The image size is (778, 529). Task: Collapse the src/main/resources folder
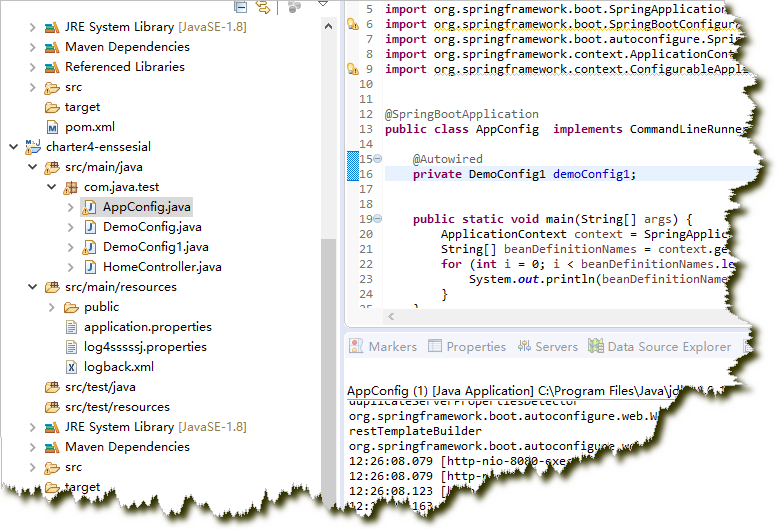pos(32,287)
